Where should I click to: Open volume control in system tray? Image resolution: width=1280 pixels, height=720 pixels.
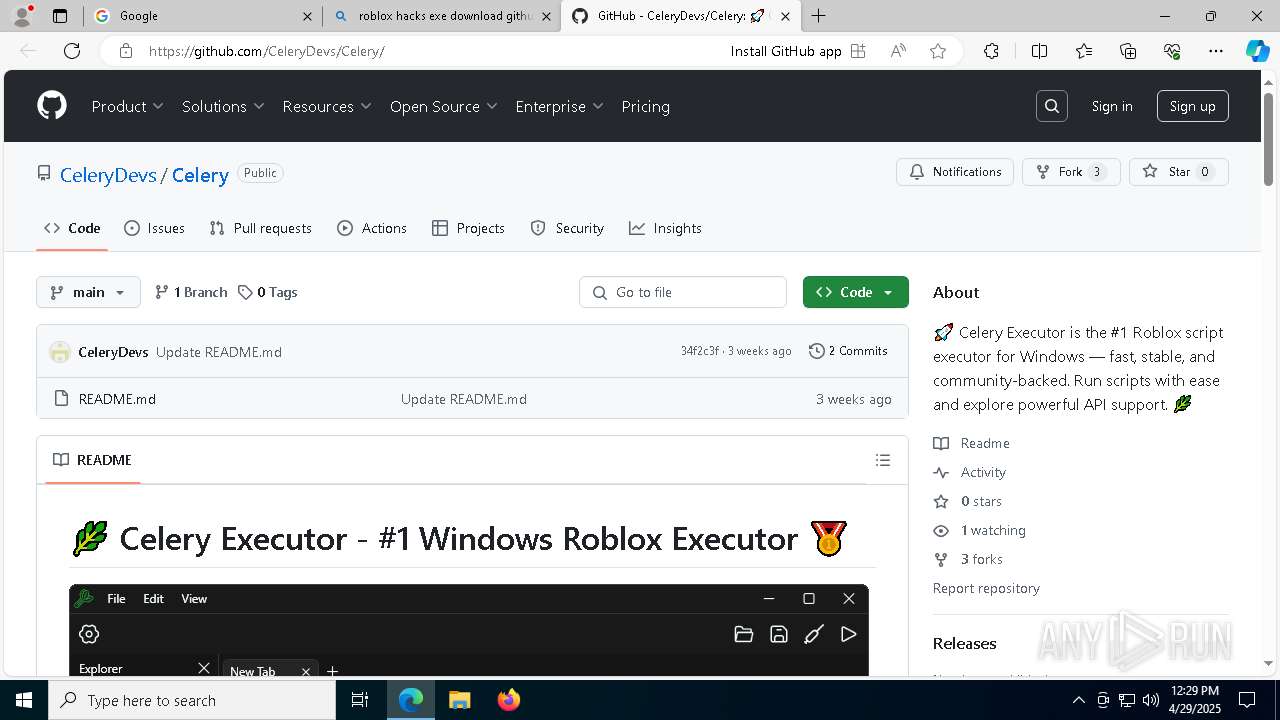pos(1150,700)
